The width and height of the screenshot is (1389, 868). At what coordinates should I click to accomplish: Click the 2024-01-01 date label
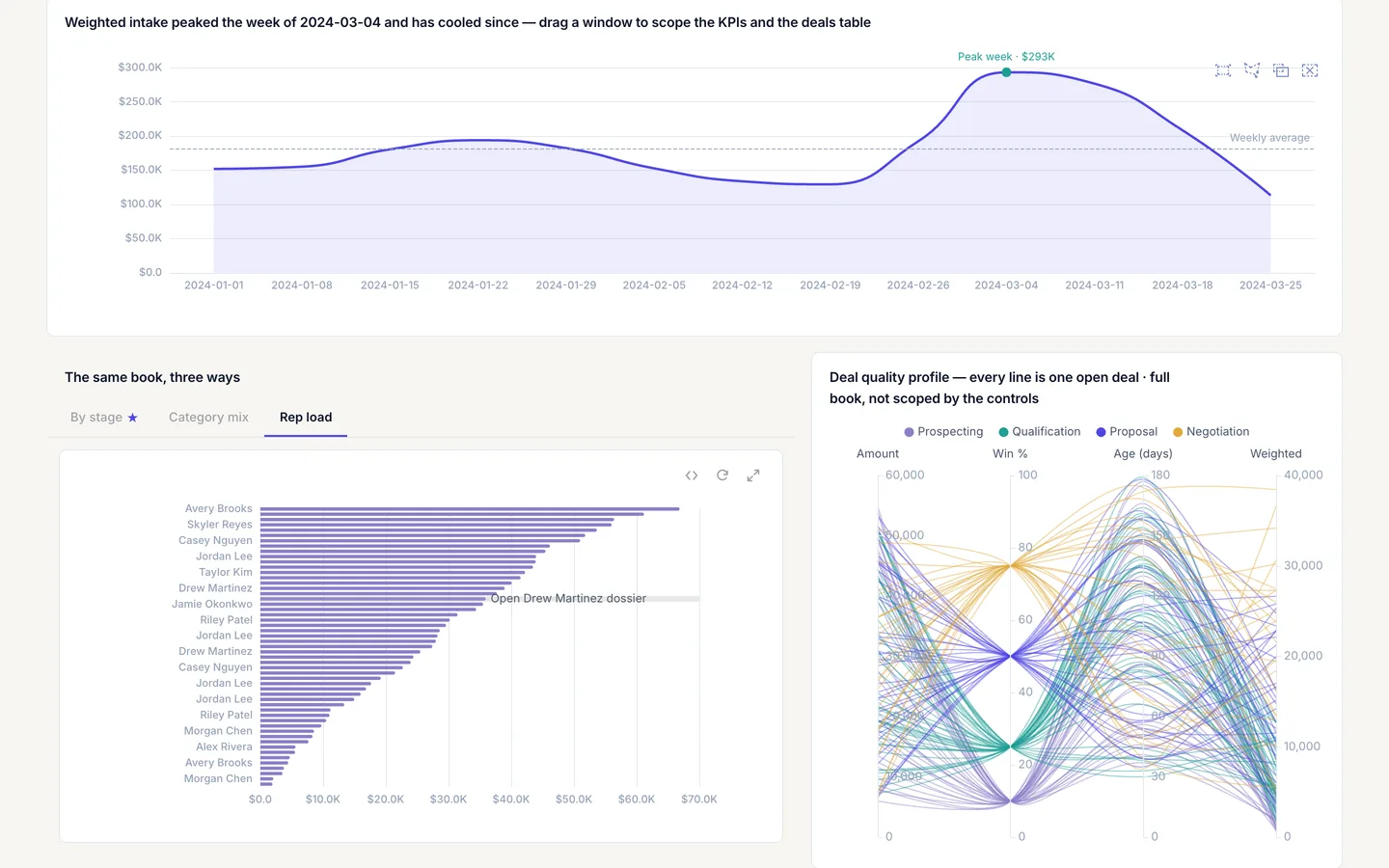click(x=214, y=285)
